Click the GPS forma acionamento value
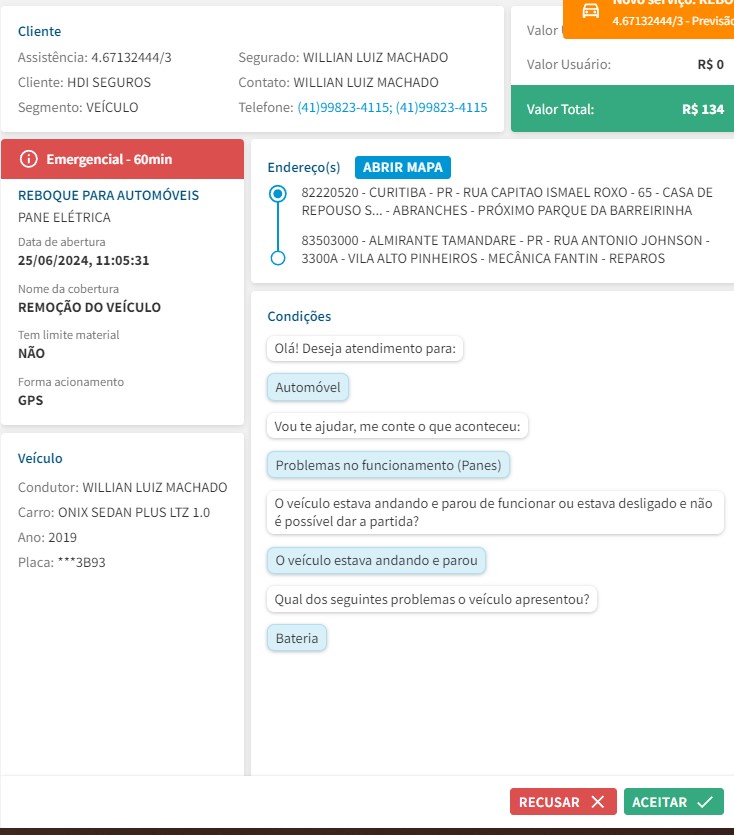734x835 pixels. pyautogui.click(x=30, y=400)
